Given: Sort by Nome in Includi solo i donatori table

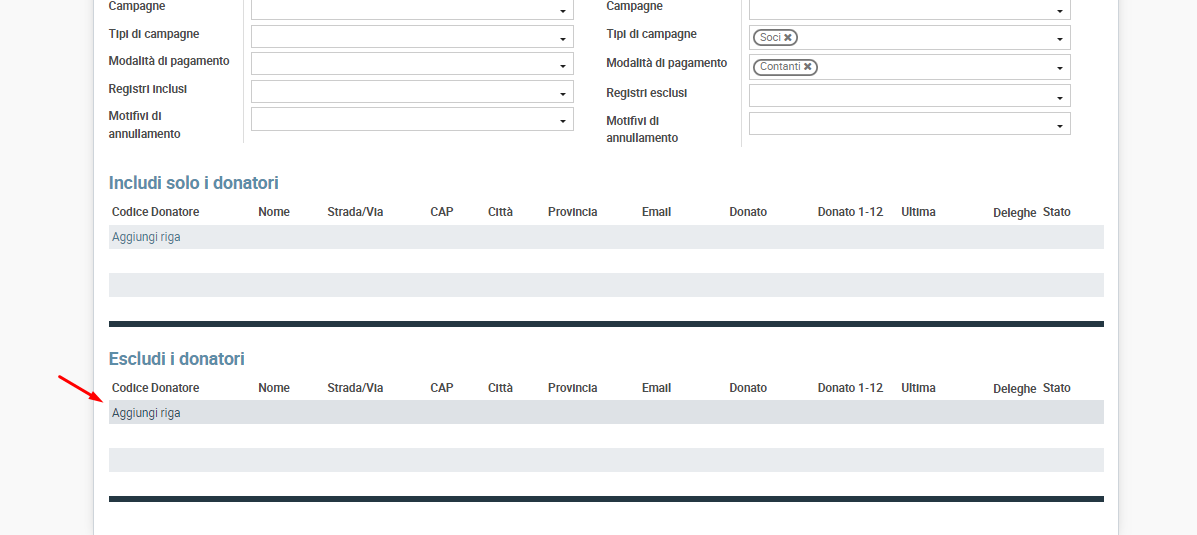Looking at the screenshot, I should click(x=273, y=212).
